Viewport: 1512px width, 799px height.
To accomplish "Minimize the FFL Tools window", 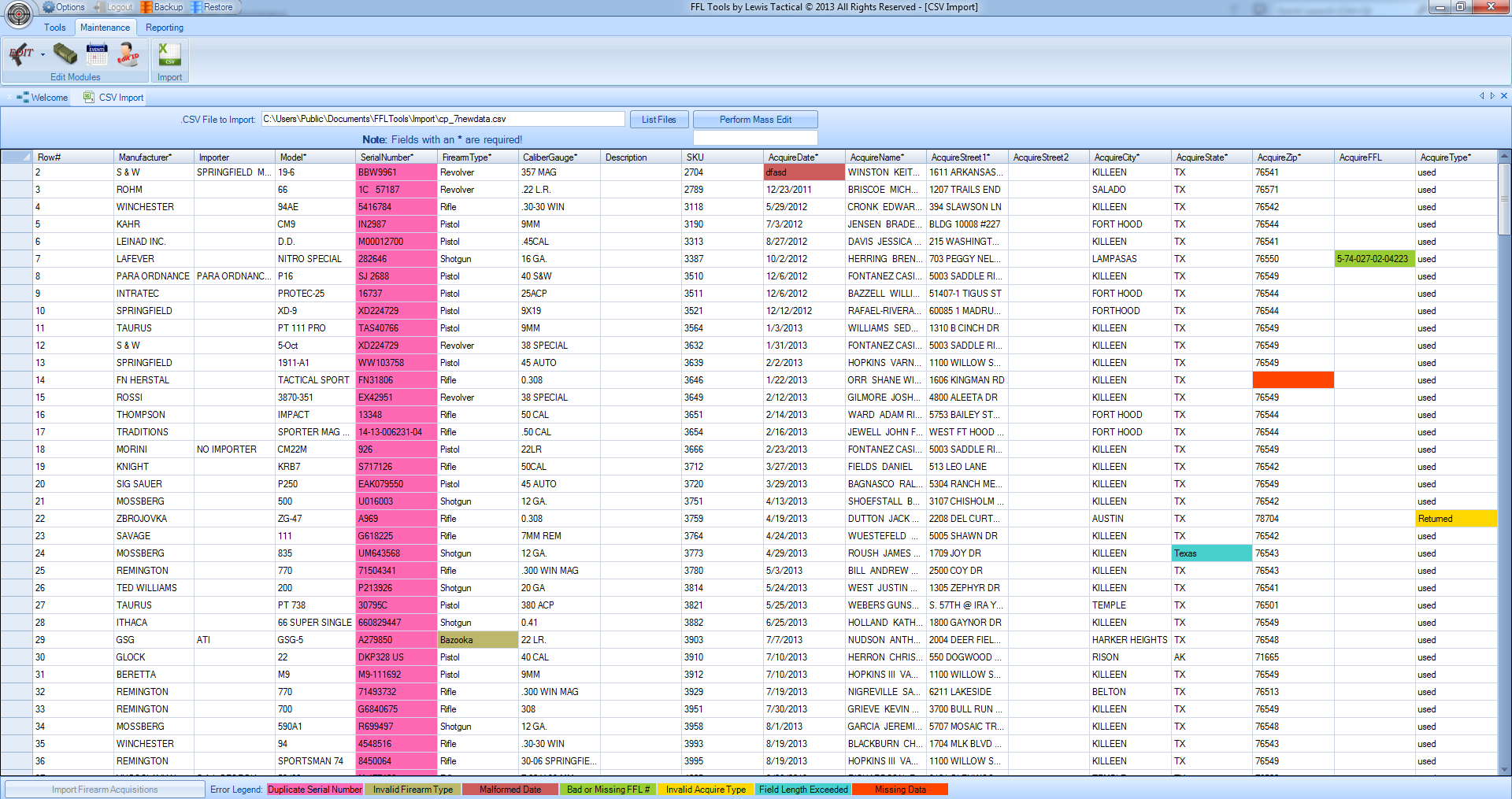I will 1440,7.
